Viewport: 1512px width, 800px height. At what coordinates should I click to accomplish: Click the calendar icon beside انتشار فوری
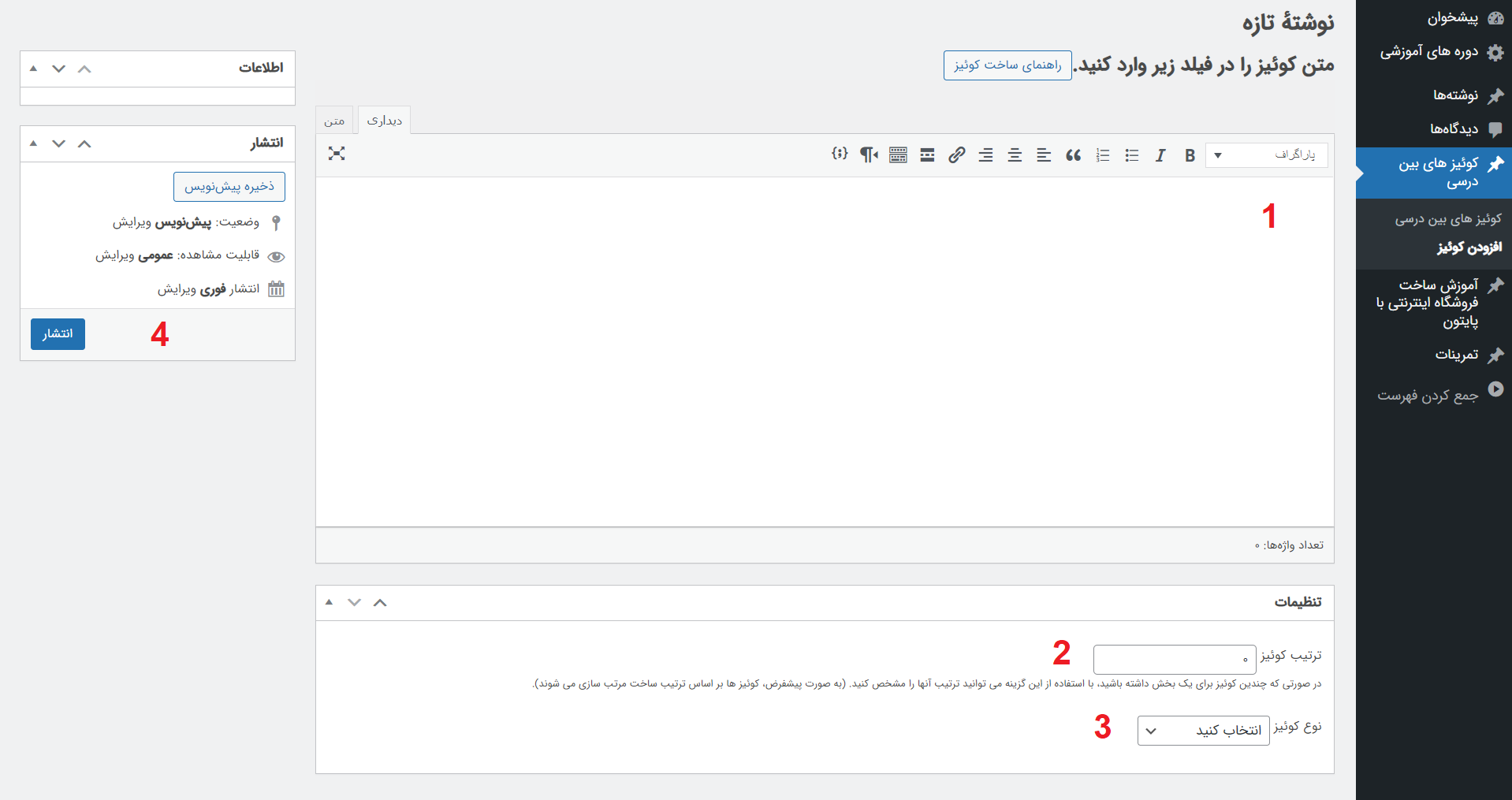(x=276, y=288)
